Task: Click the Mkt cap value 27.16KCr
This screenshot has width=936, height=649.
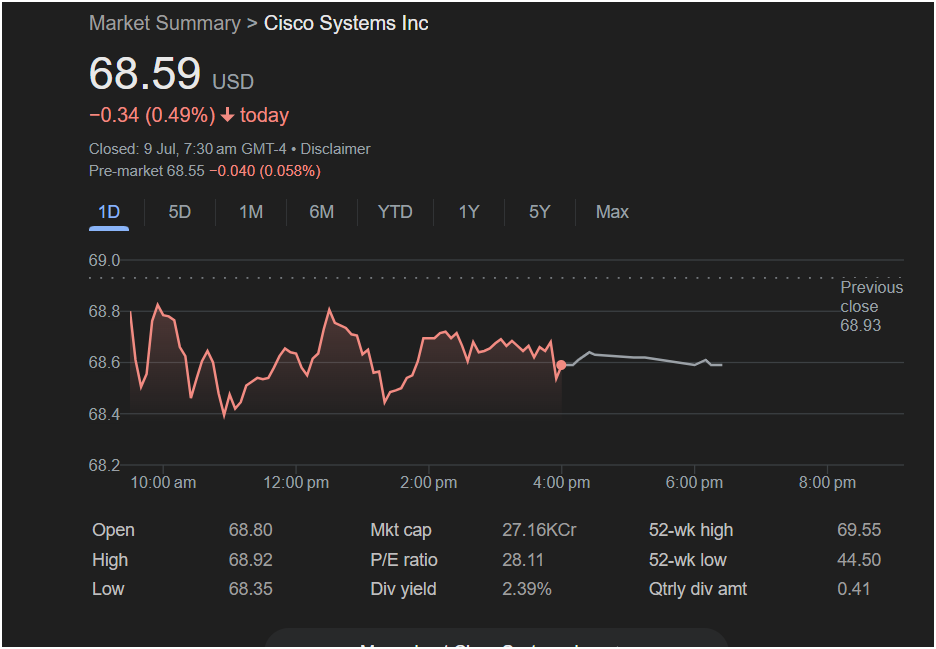Action: click(x=539, y=530)
